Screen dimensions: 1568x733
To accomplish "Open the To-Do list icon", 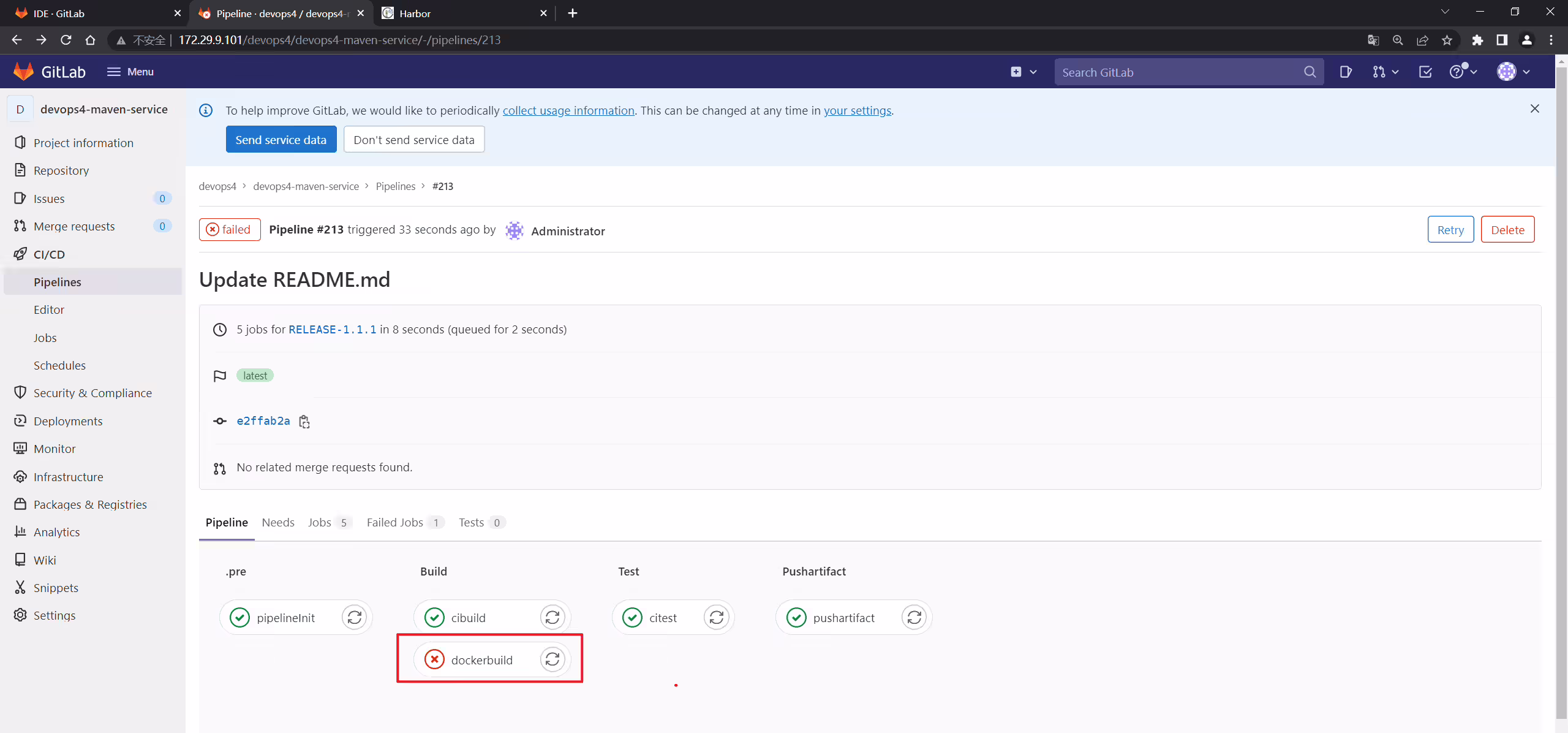I will 1426,72.
